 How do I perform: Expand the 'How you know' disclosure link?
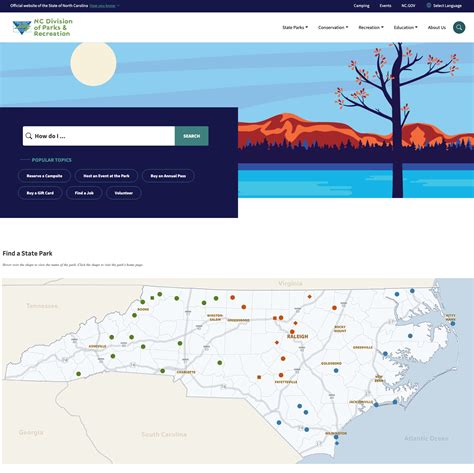click(x=104, y=6)
